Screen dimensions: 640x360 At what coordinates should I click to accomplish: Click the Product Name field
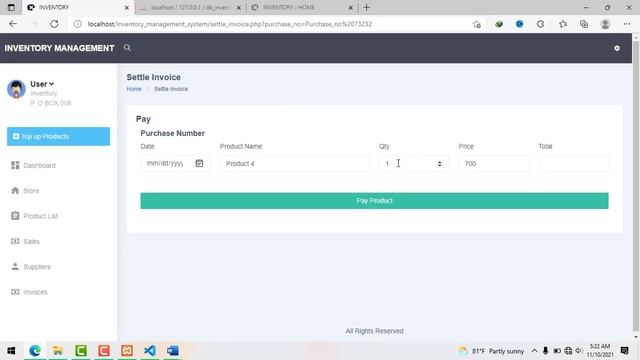pyautogui.click(x=295, y=163)
